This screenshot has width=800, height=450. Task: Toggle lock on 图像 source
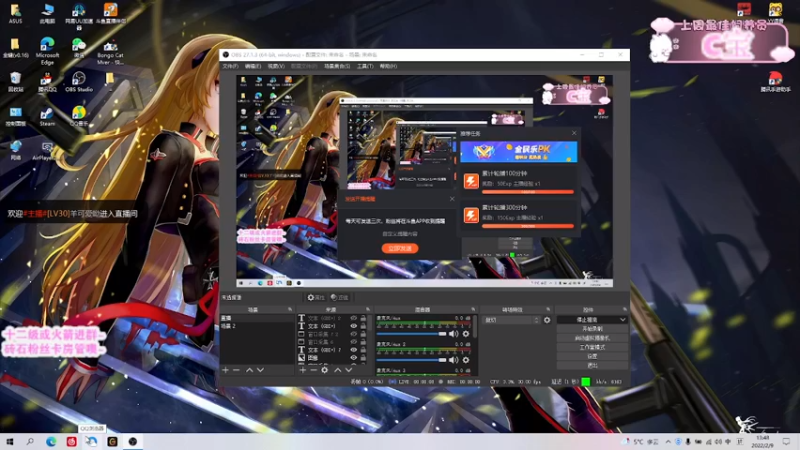pos(363,358)
